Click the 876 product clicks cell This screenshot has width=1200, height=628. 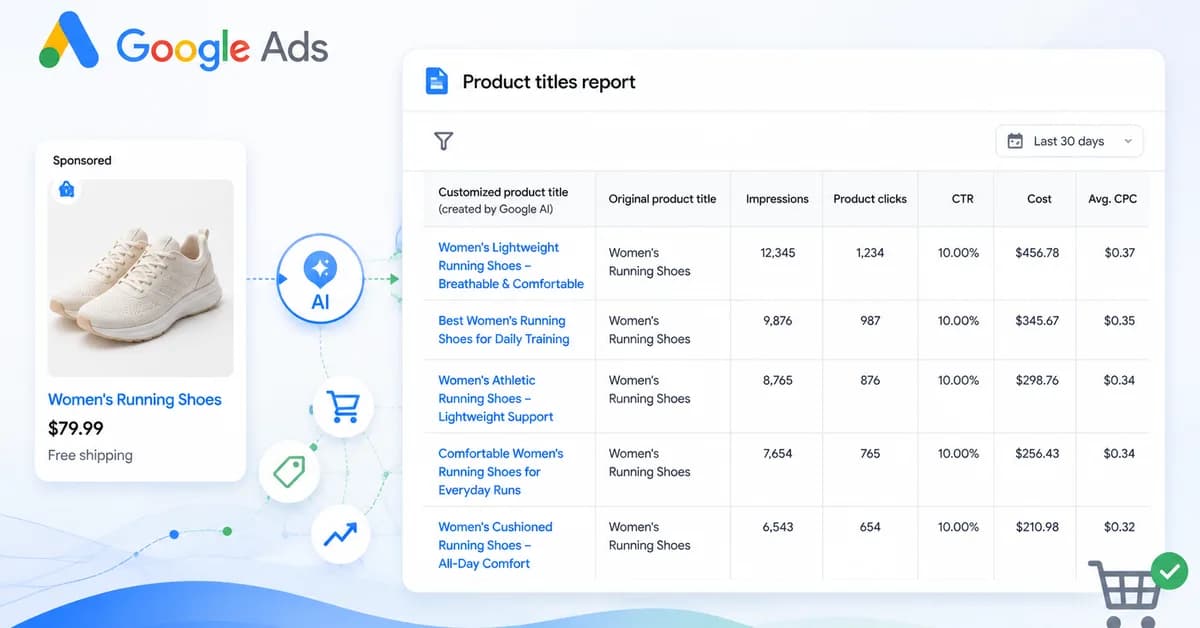pos(870,380)
